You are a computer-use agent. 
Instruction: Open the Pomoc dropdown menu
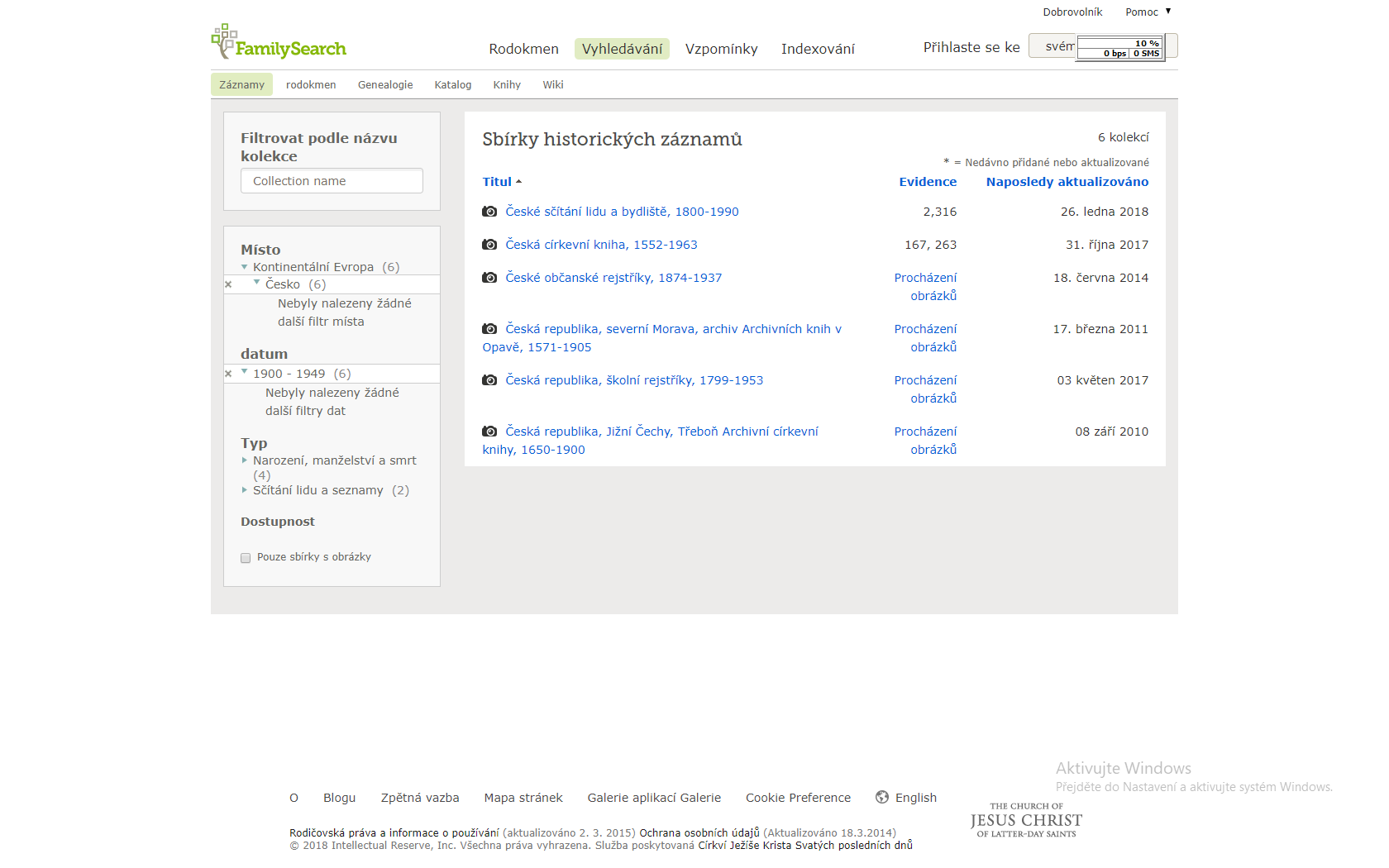(x=1148, y=12)
